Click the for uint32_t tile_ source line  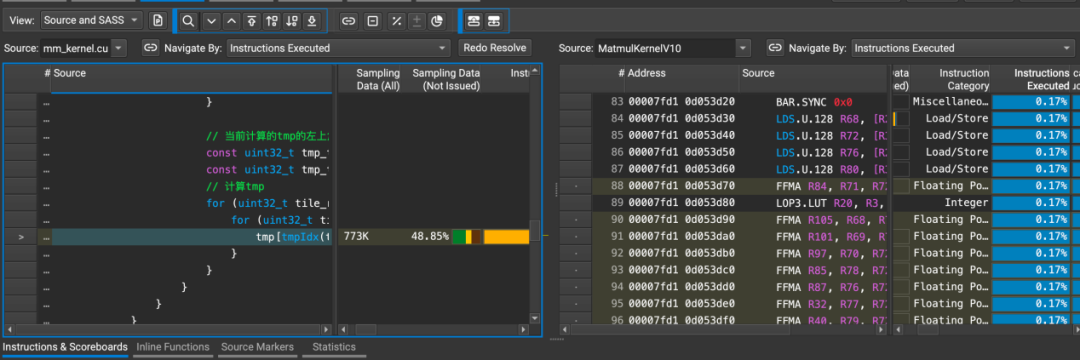pos(192,203)
